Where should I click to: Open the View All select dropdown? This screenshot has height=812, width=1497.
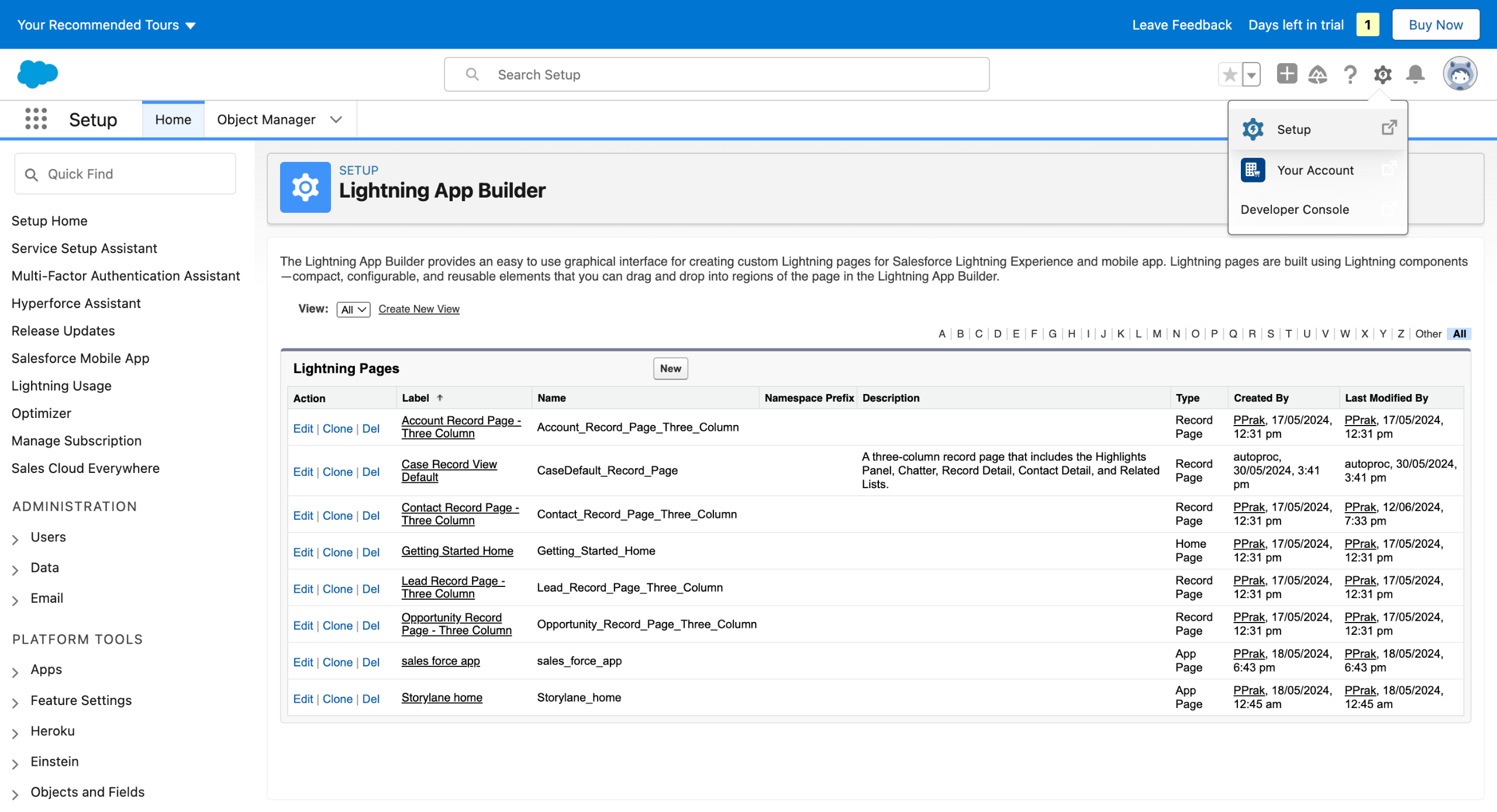point(353,309)
